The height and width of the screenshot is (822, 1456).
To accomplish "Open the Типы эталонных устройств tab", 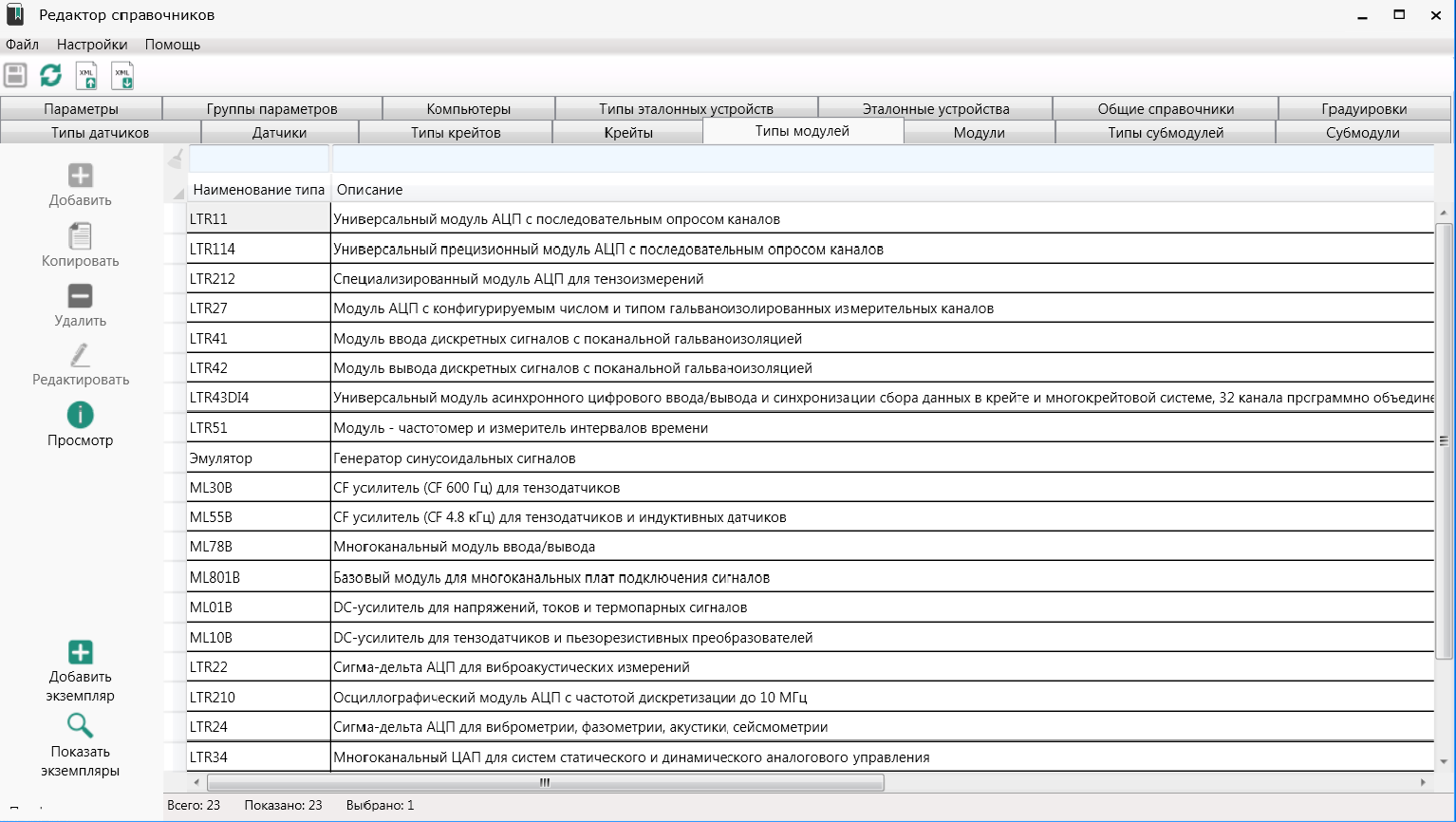I will 686,109.
